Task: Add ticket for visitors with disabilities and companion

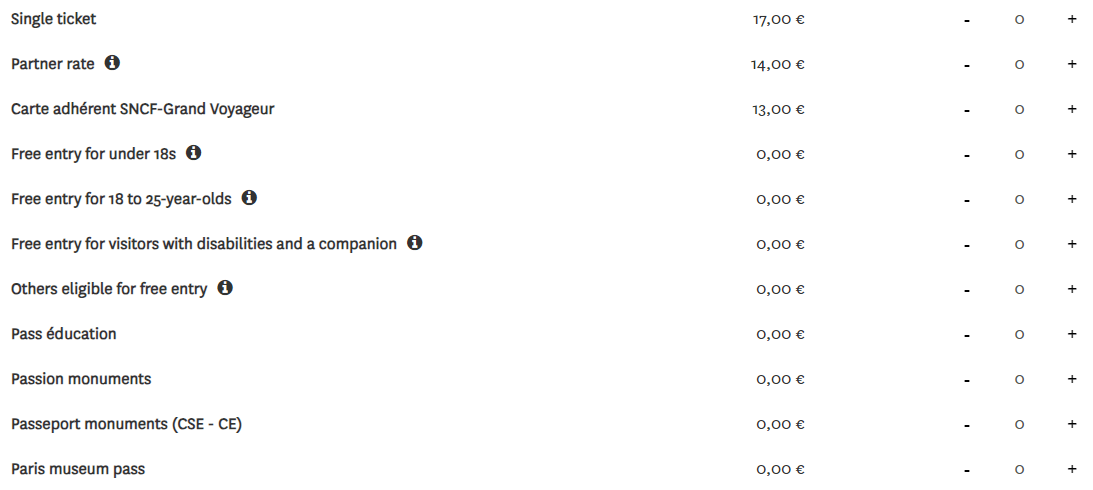Action: (1072, 244)
